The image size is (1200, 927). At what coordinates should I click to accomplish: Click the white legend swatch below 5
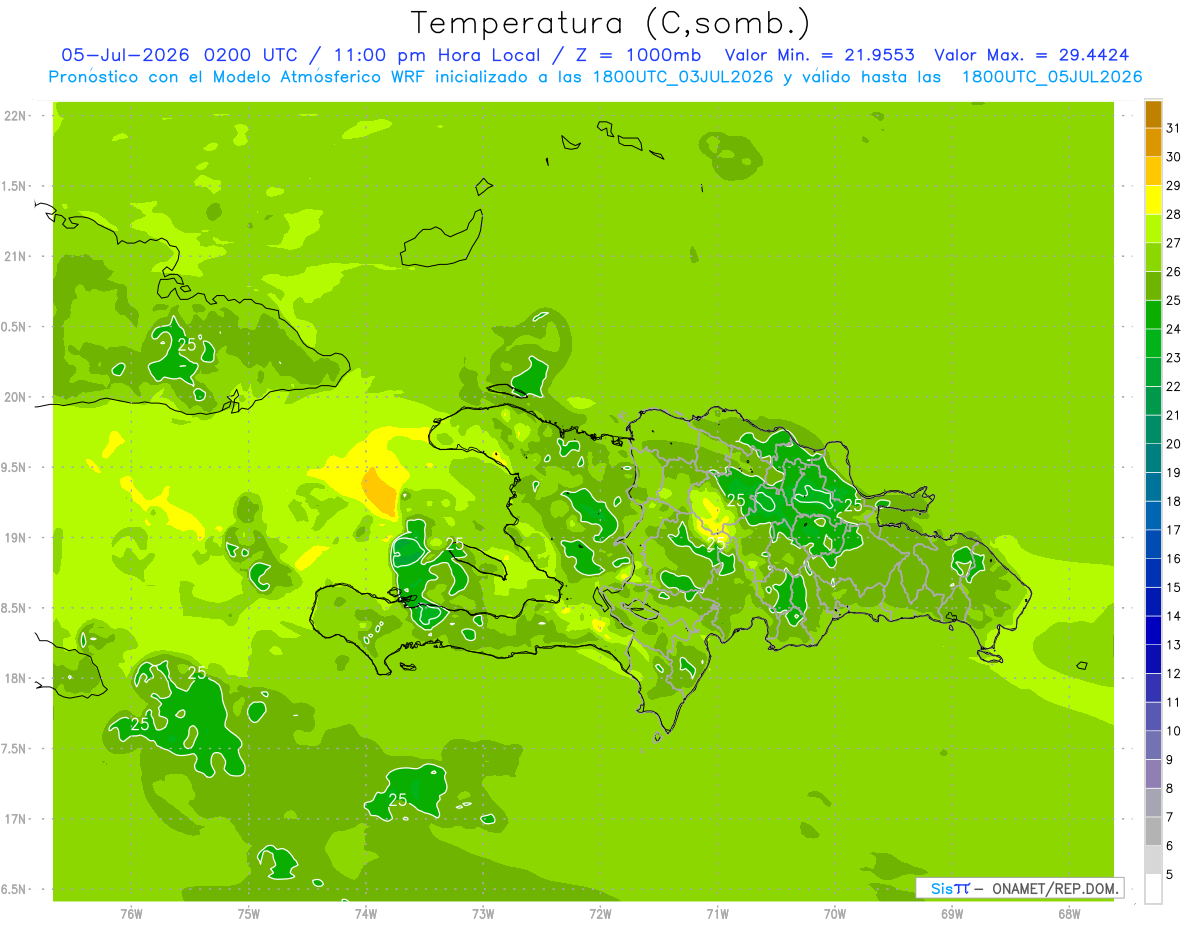pos(1153,889)
